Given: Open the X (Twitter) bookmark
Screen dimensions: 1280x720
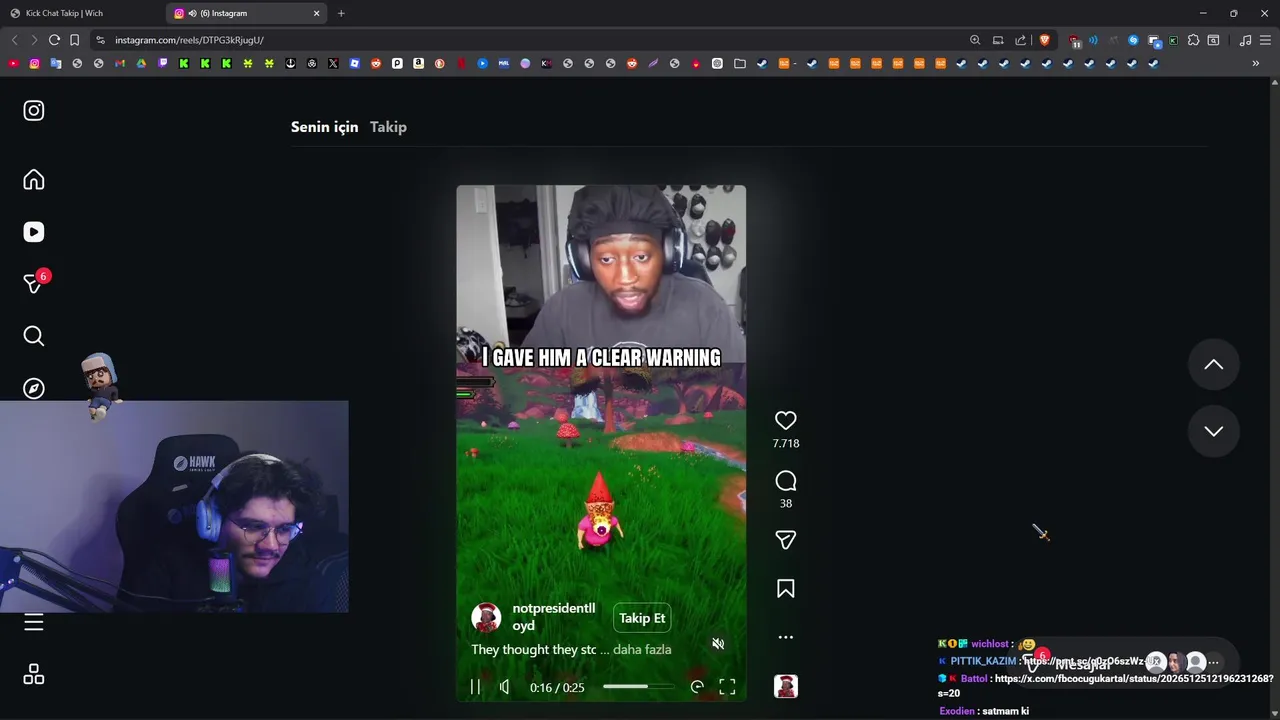Looking at the screenshot, I should (333, 63).
